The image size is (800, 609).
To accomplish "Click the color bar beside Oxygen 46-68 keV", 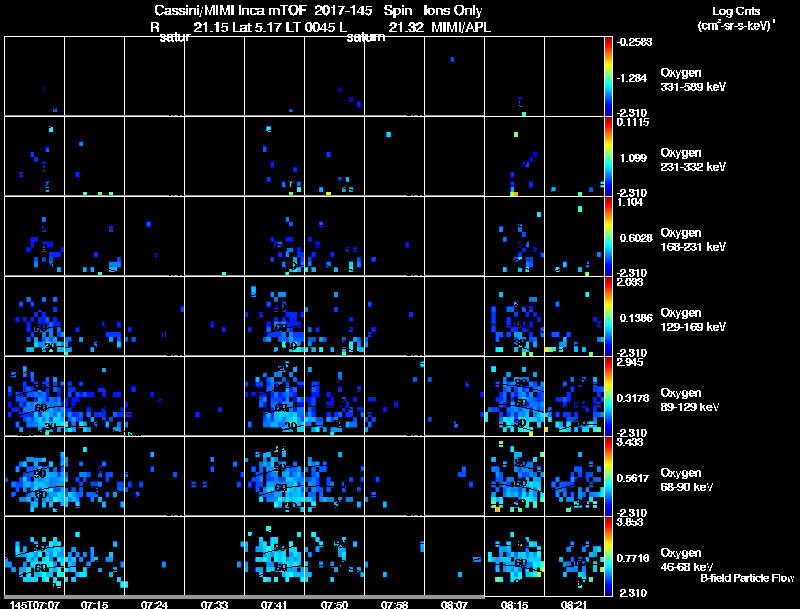I will click(608, 556).
